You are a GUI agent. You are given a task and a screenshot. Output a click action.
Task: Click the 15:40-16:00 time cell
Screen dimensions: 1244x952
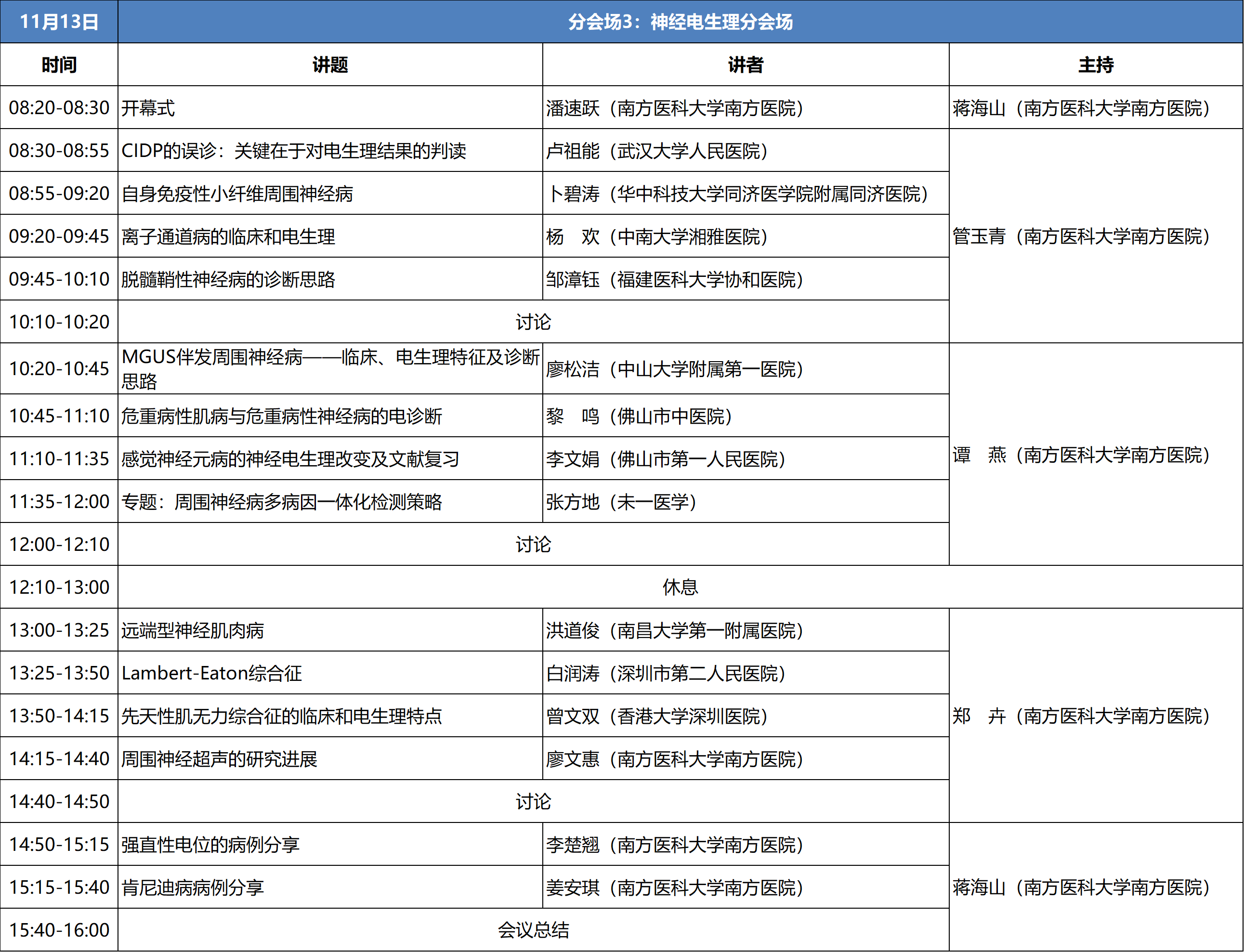tap(59, 930)
